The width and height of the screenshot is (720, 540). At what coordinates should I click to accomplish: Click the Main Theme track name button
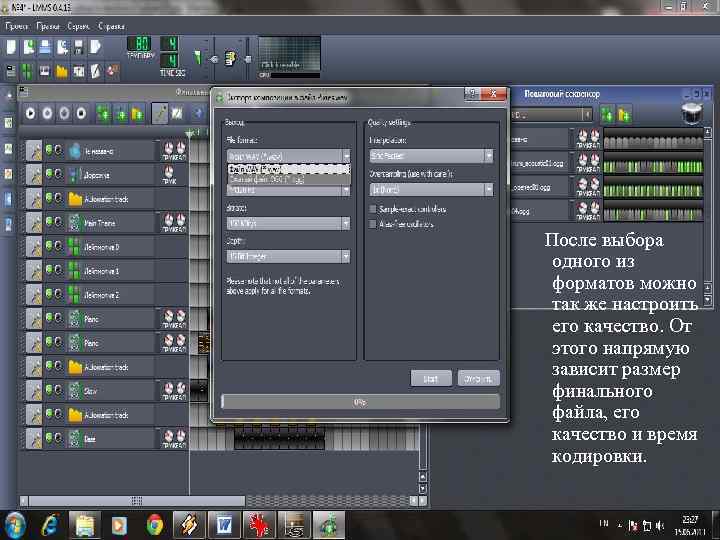coord(111,223)
